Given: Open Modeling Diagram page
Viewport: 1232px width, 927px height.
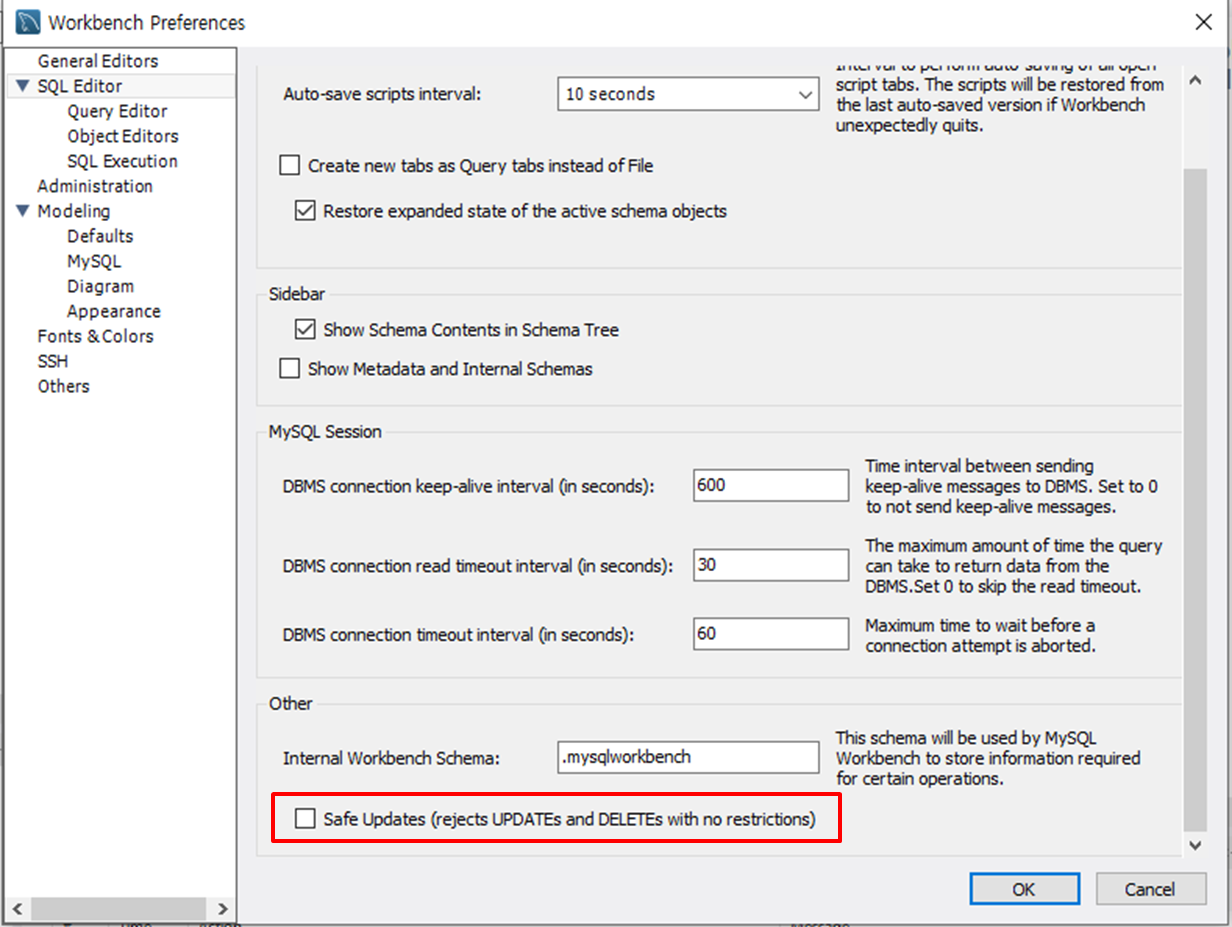Looking at the screenshot, I should click(100, 286).
